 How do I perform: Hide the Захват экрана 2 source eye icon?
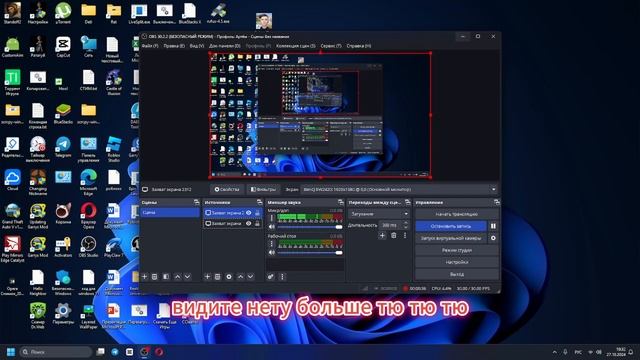[x=249, y=213]
